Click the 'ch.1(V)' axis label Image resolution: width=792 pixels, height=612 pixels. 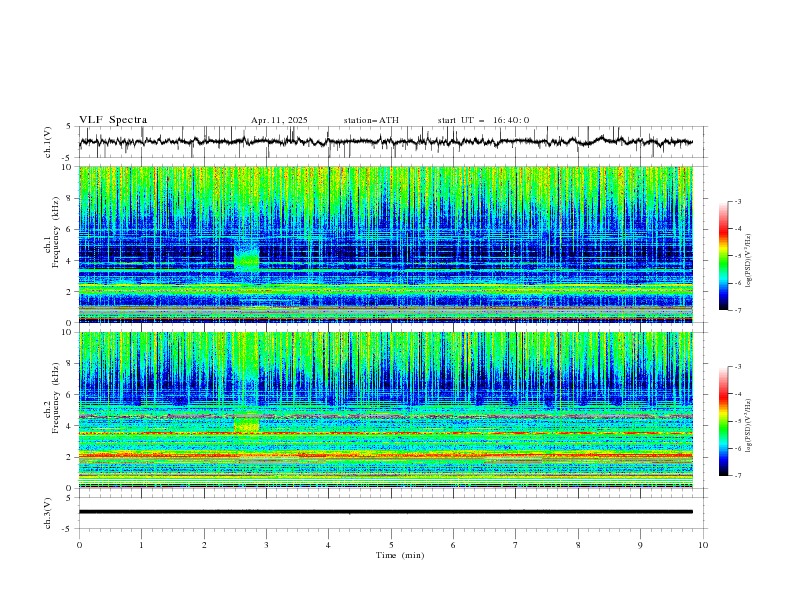click(48, 142)
